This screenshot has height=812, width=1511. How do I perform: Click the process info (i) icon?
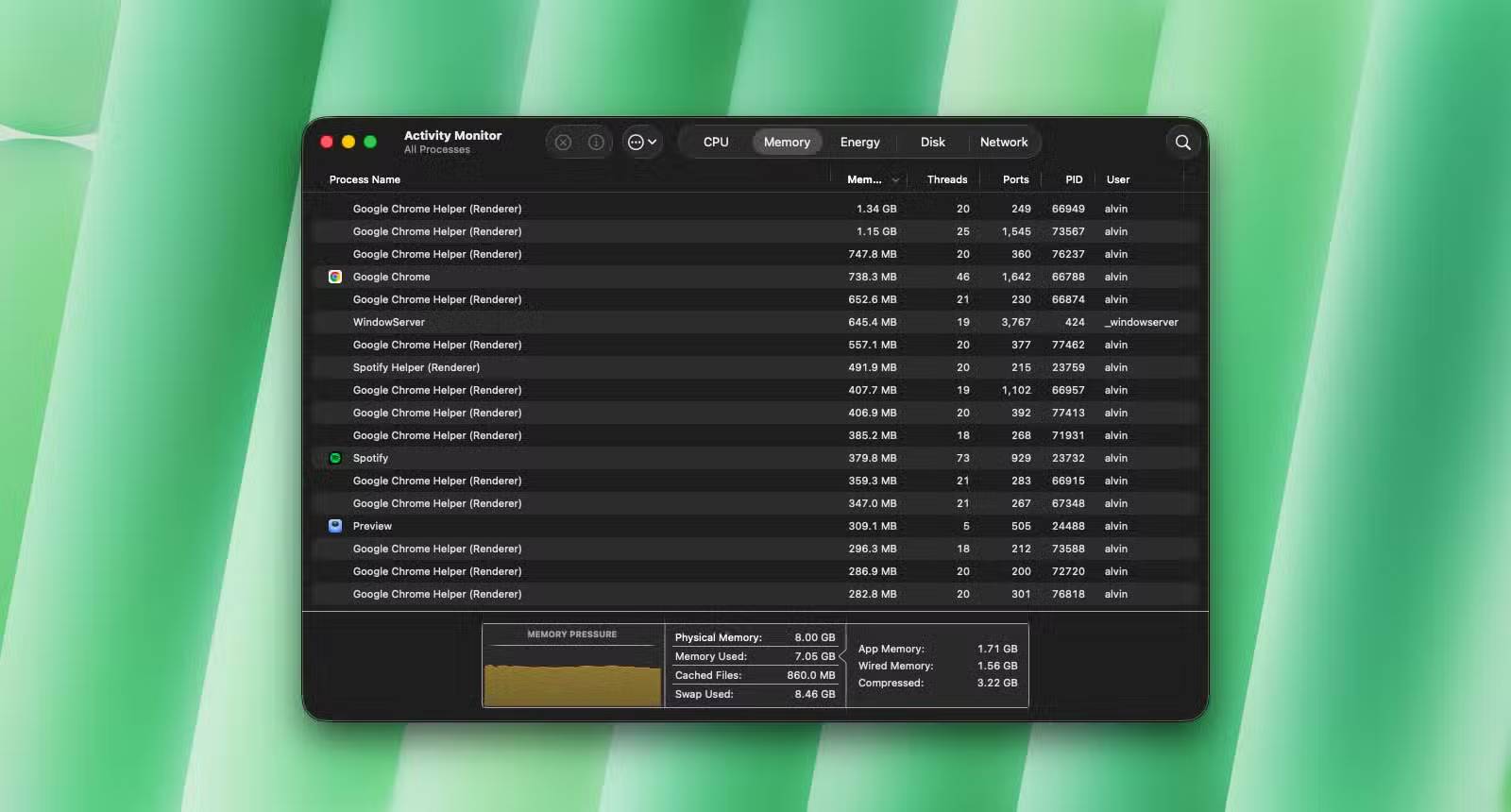coord(596,143)
